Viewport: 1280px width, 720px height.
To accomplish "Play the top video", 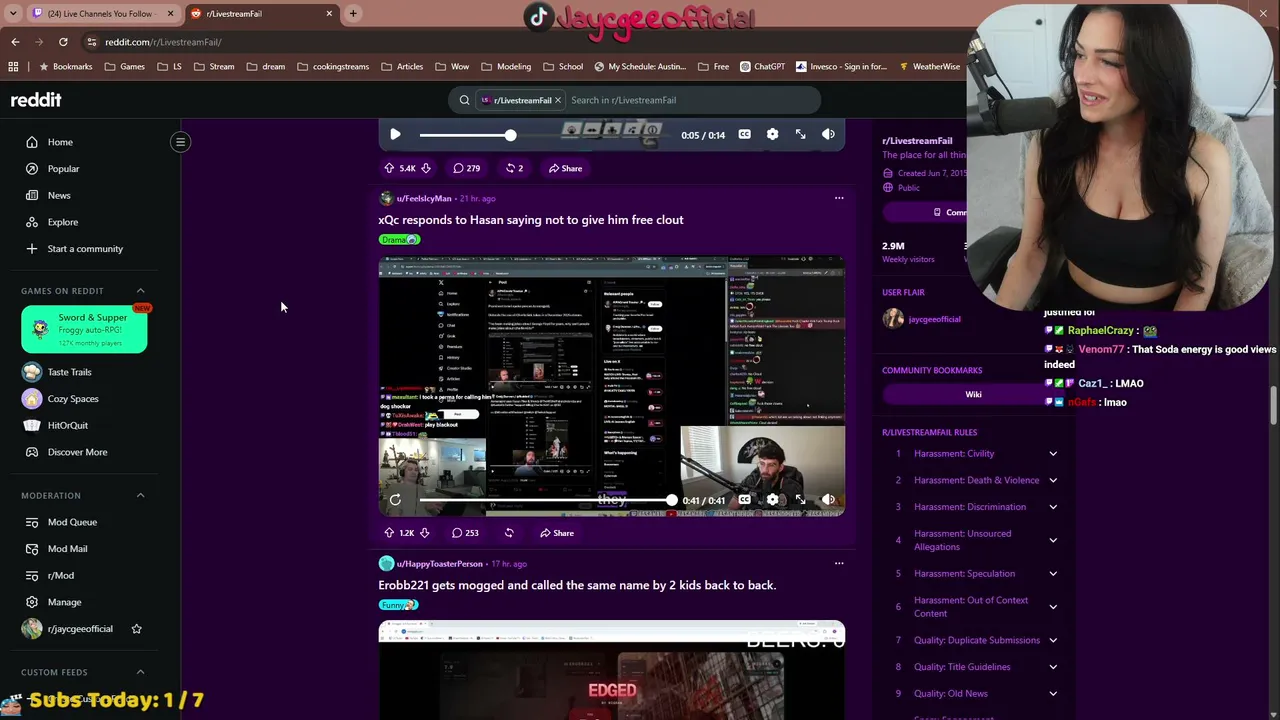I will [395, 134].
